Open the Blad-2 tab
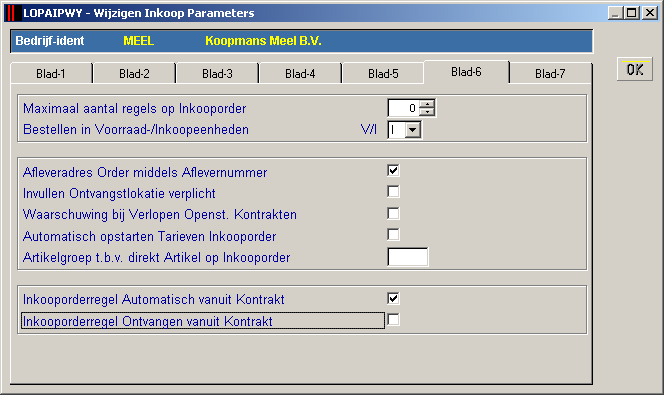 (134, 74)
